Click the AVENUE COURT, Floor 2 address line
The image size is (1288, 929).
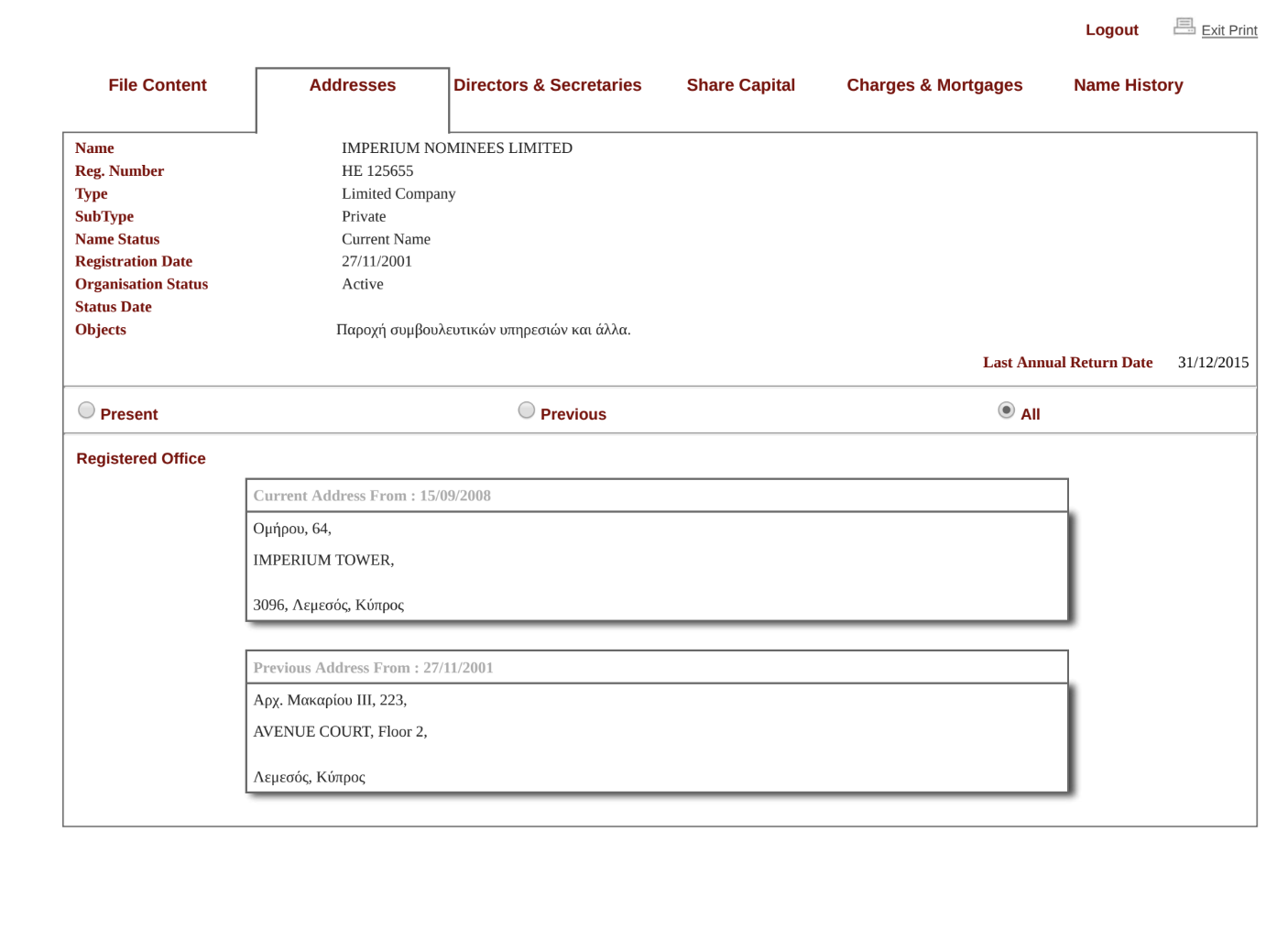340,731
